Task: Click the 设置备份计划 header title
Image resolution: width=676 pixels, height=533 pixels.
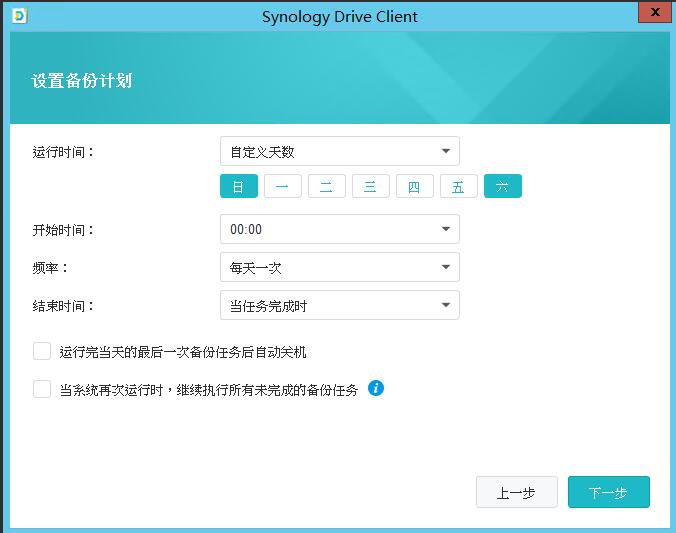Action: (82, 80)
